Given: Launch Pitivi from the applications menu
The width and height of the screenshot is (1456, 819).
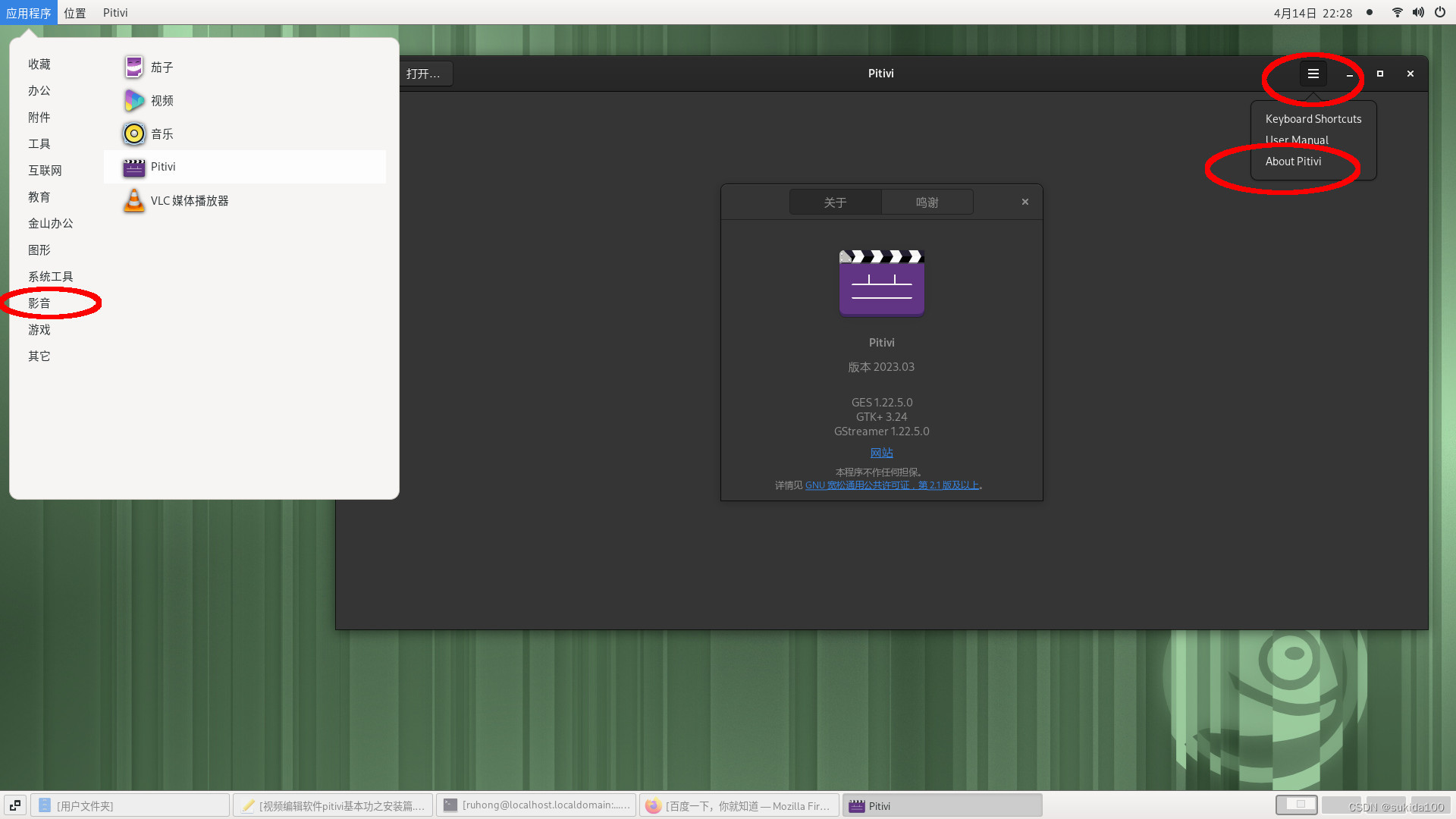Looking at the screenshot, I should (x=245, y=167).
